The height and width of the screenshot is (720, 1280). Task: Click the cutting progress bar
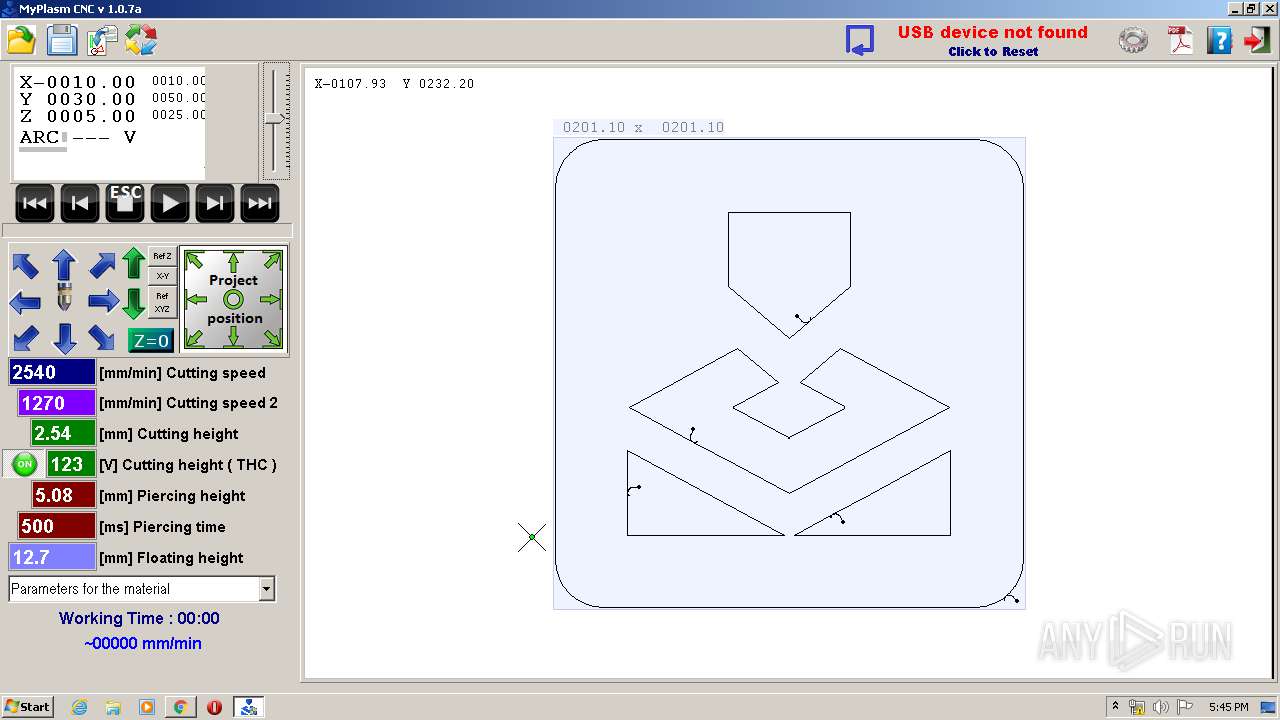click(147, 231)
